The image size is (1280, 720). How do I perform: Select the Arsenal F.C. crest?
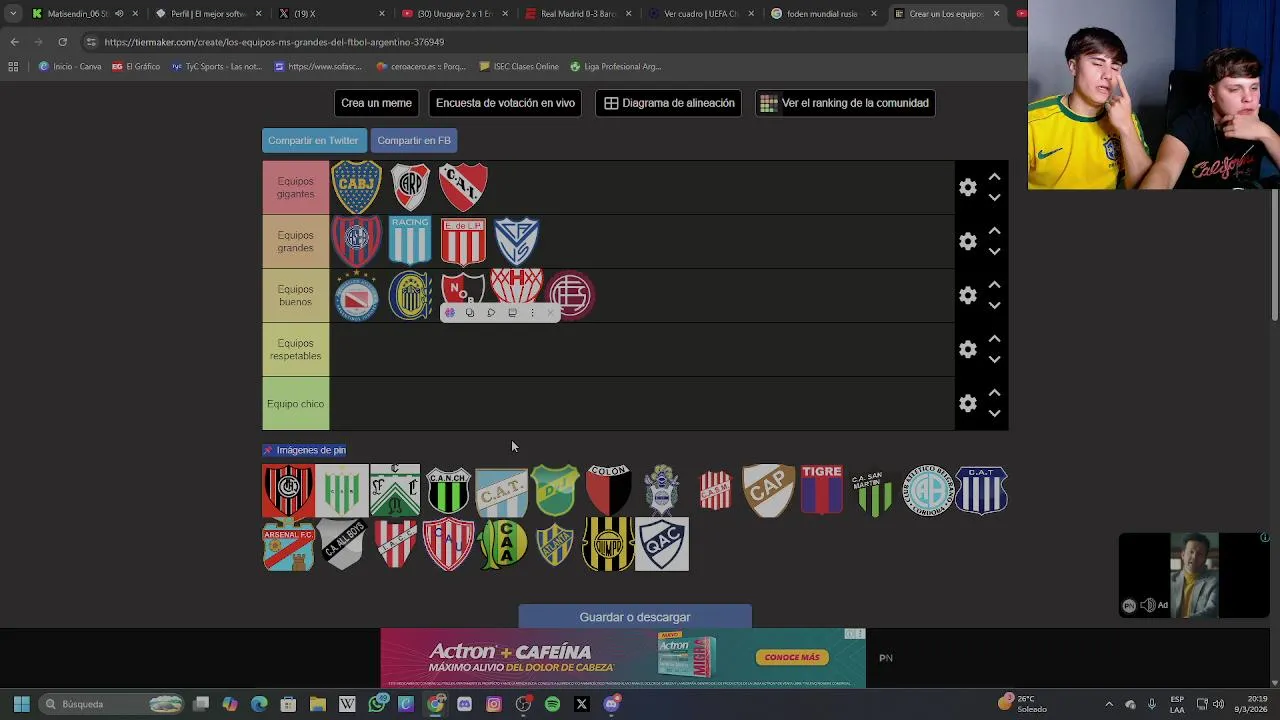click(x=288, y=544)
